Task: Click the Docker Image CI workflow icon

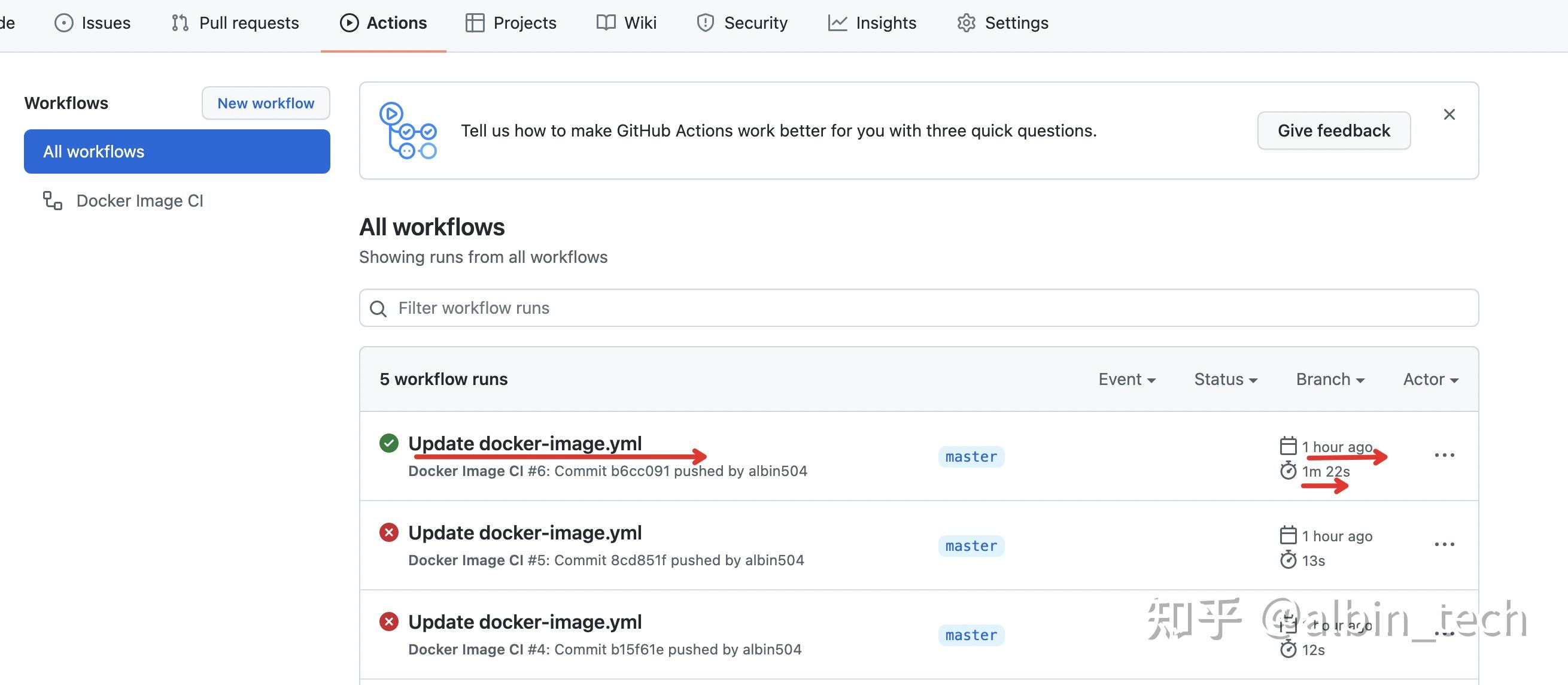Action: pos(51,201)
